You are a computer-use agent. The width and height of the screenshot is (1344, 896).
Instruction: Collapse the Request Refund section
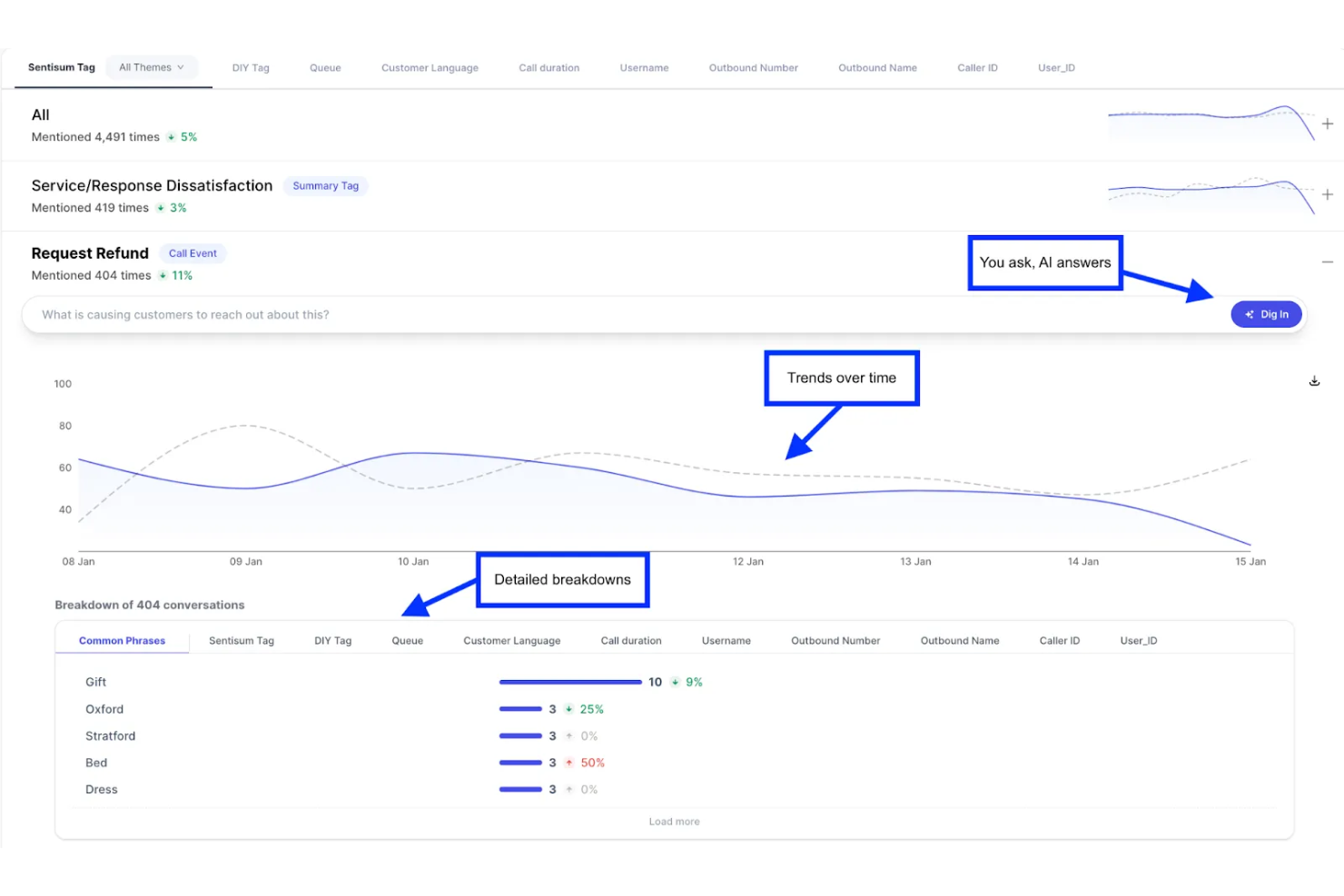pos(1328,261)
